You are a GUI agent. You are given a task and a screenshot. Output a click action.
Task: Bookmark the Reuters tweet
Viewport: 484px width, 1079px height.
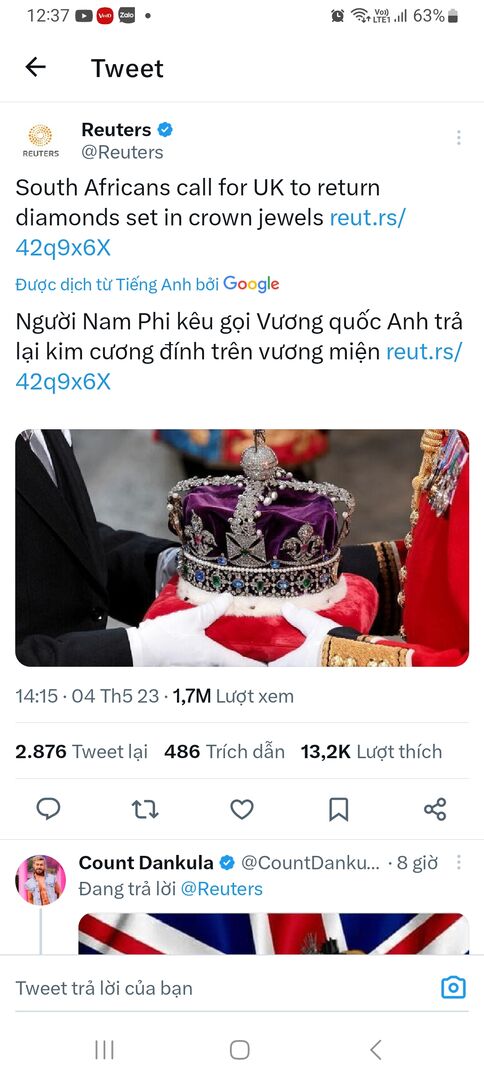338,809
